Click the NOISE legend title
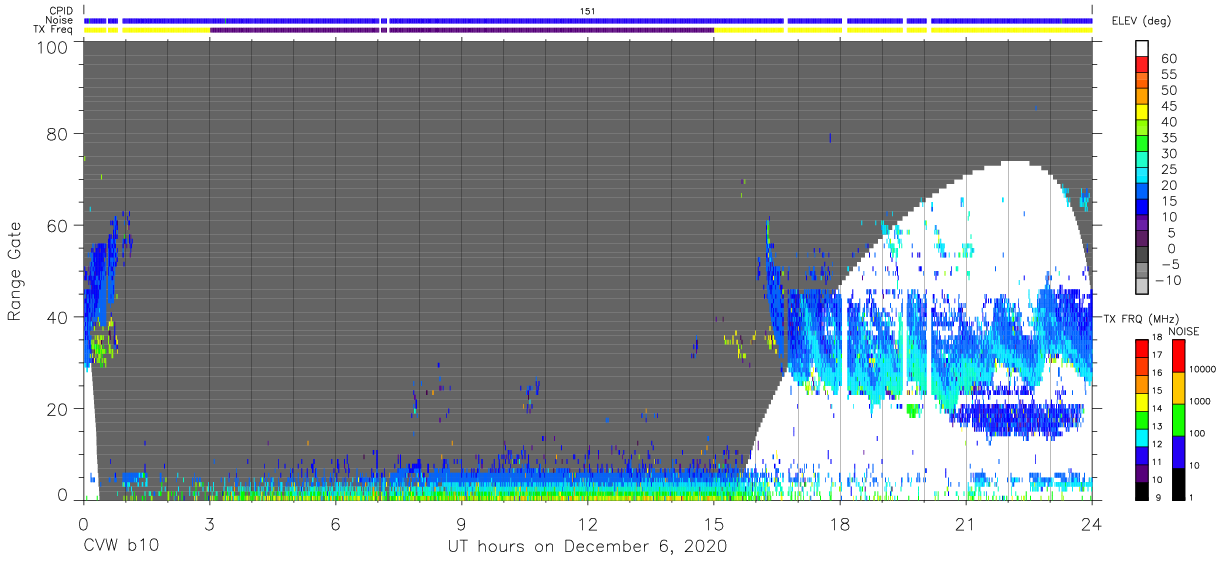Viewport: 1228px width, 567px height. [1183, 331]
